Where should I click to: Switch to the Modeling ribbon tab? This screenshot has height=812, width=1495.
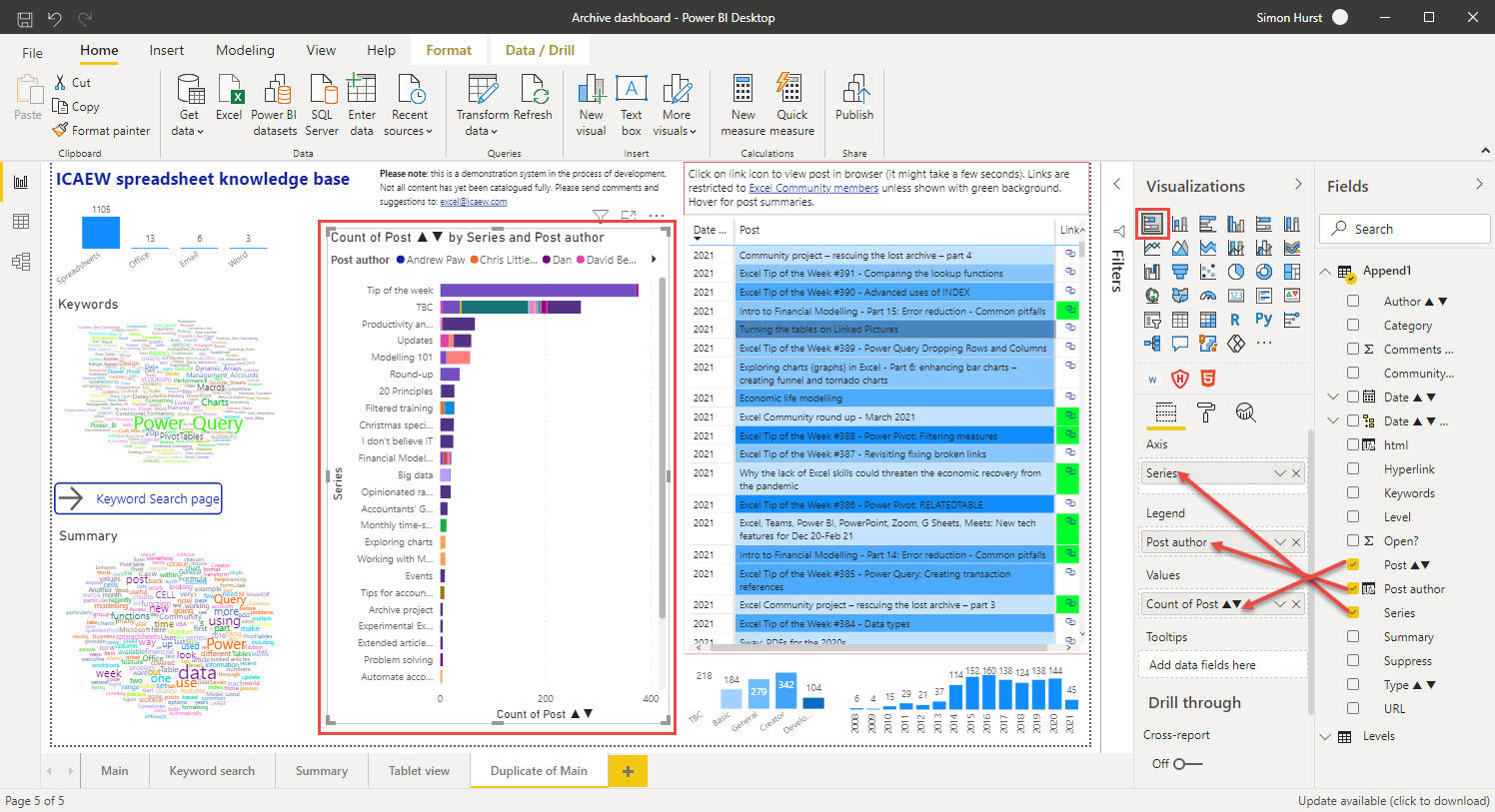click(245, 50)
